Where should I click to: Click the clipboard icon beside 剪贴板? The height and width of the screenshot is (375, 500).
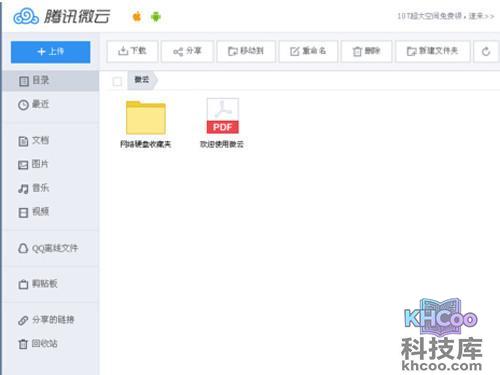23,284
